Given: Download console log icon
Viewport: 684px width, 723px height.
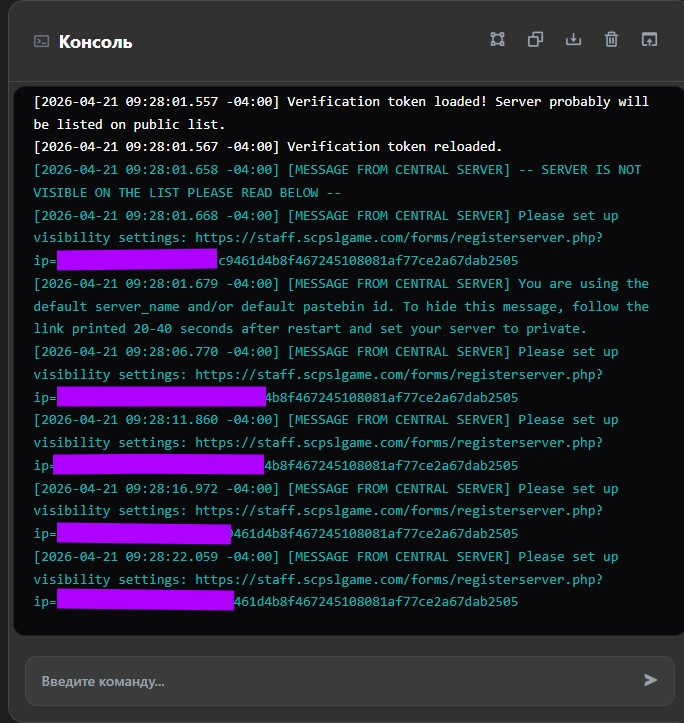Looking at the screenshot, I should tap(573, 40).
